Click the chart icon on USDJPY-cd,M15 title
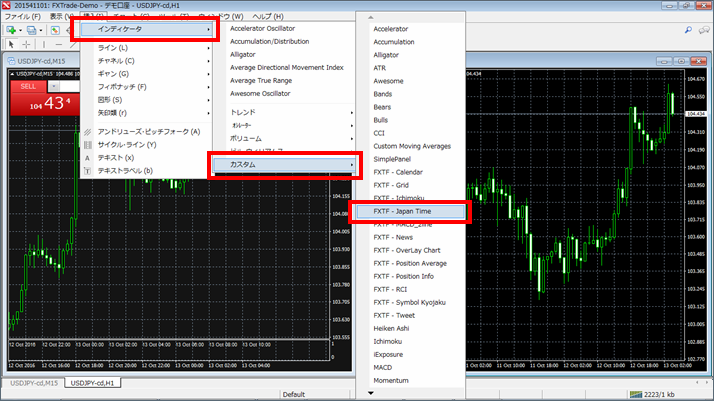Image resolution: width=714 pixels, height=401 pixels. 11,61
